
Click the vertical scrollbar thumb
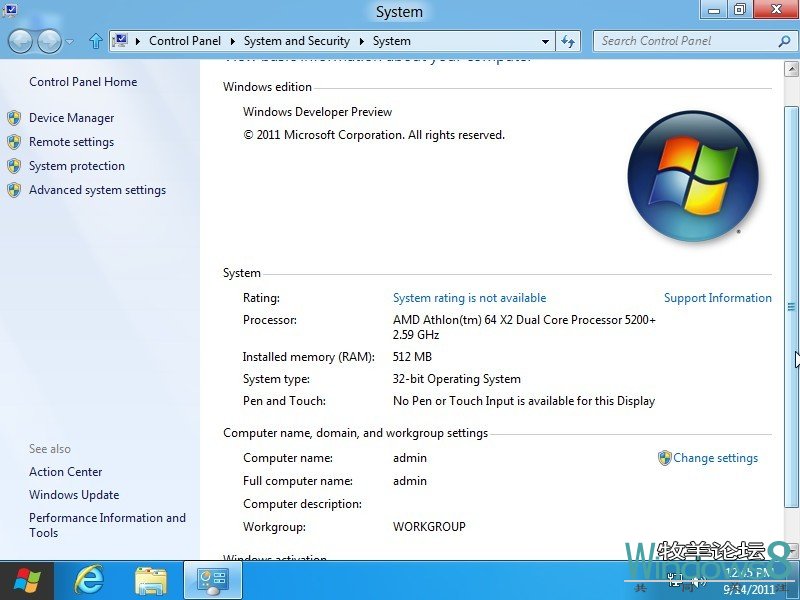791,306
